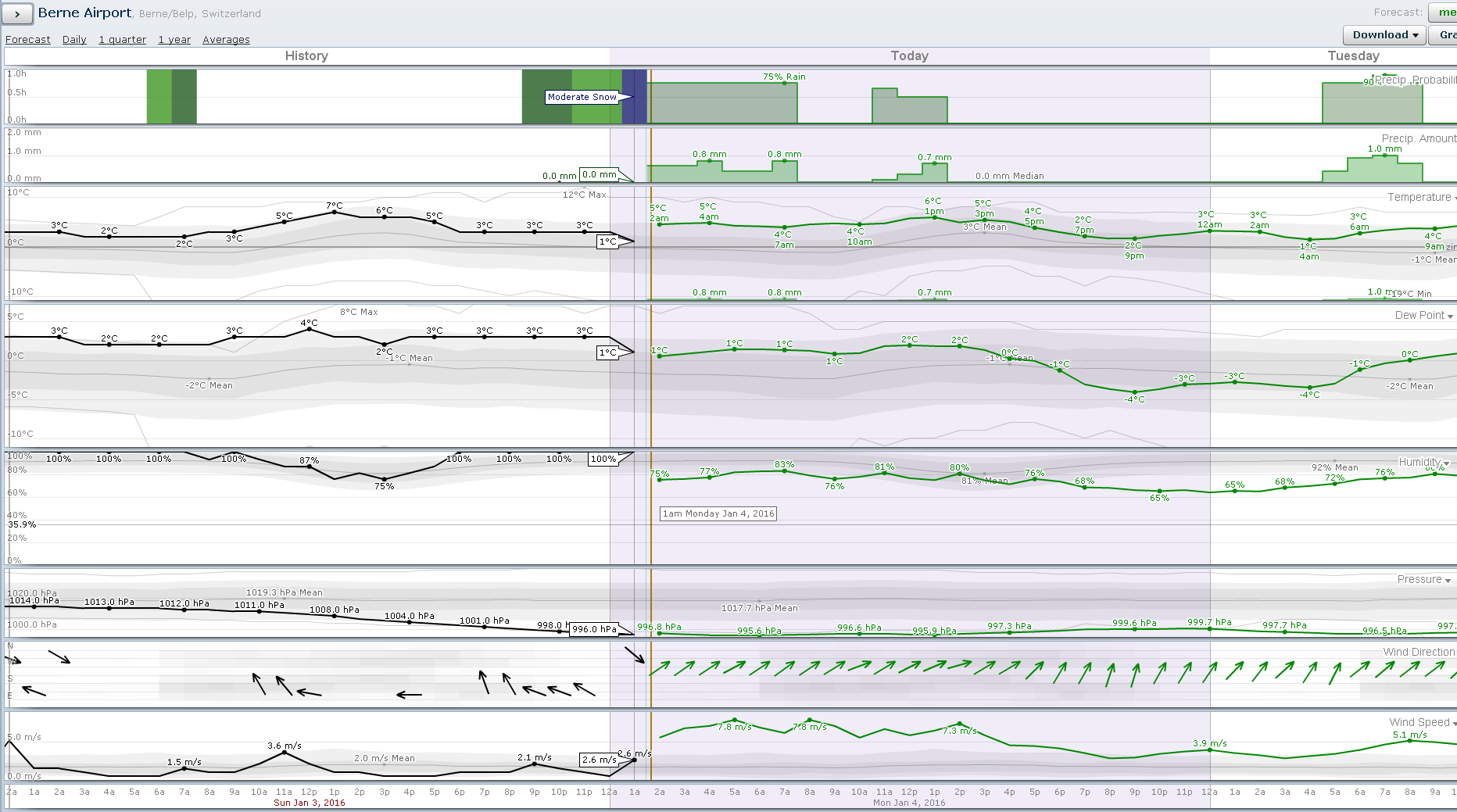Open the Averages view
This screenshot has height=812, width=1457.
coord(226,40)
